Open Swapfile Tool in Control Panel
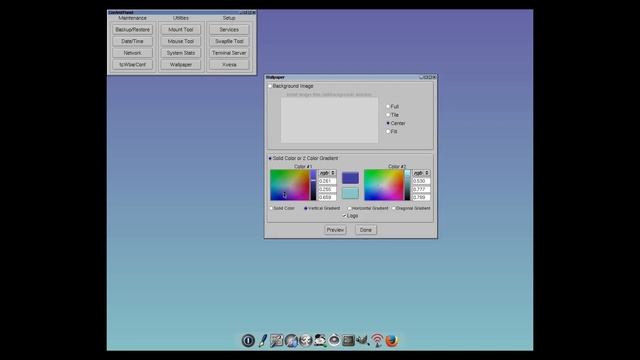The width and height of the screenshot is (640, 360). point(229,41)
